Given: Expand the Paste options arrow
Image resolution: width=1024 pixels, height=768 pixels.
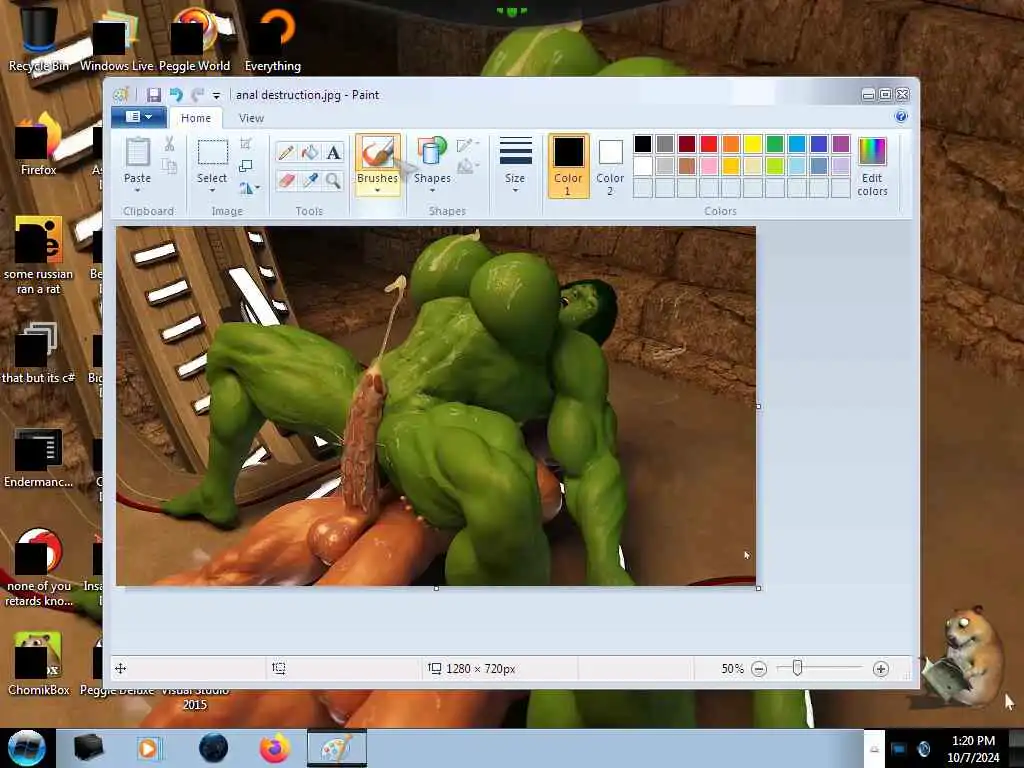Looking at the screenshot, I should [137, 191].
